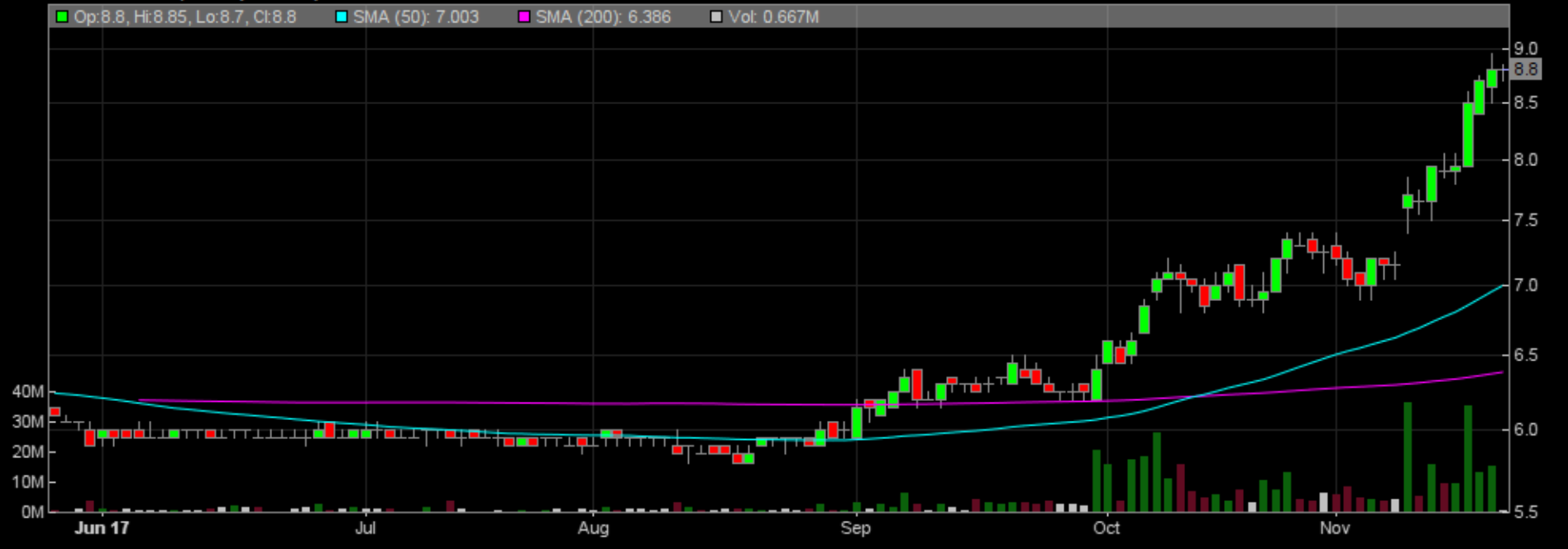
Task: Click the 40M volume axis label
Action: coord(28,392)
